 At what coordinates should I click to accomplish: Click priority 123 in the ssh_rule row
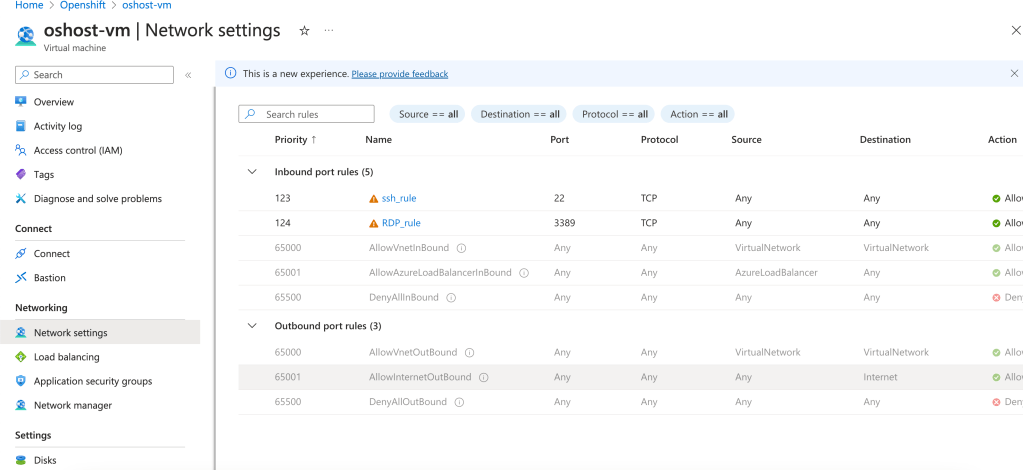tap(282, 198)
